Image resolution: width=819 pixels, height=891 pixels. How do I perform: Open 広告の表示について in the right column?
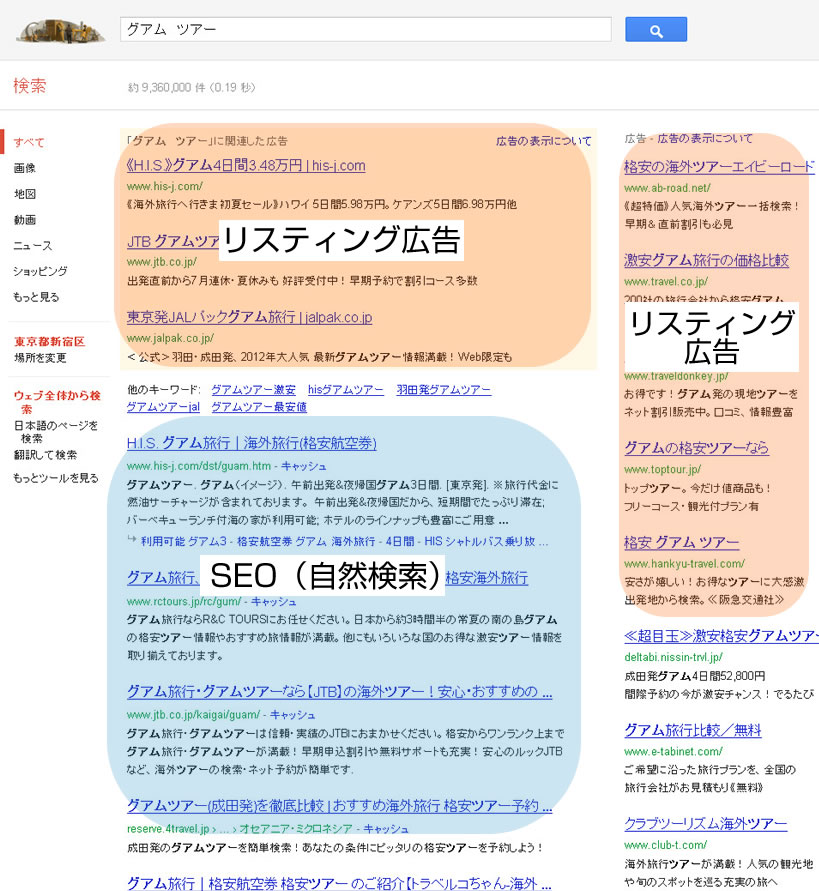705,138
